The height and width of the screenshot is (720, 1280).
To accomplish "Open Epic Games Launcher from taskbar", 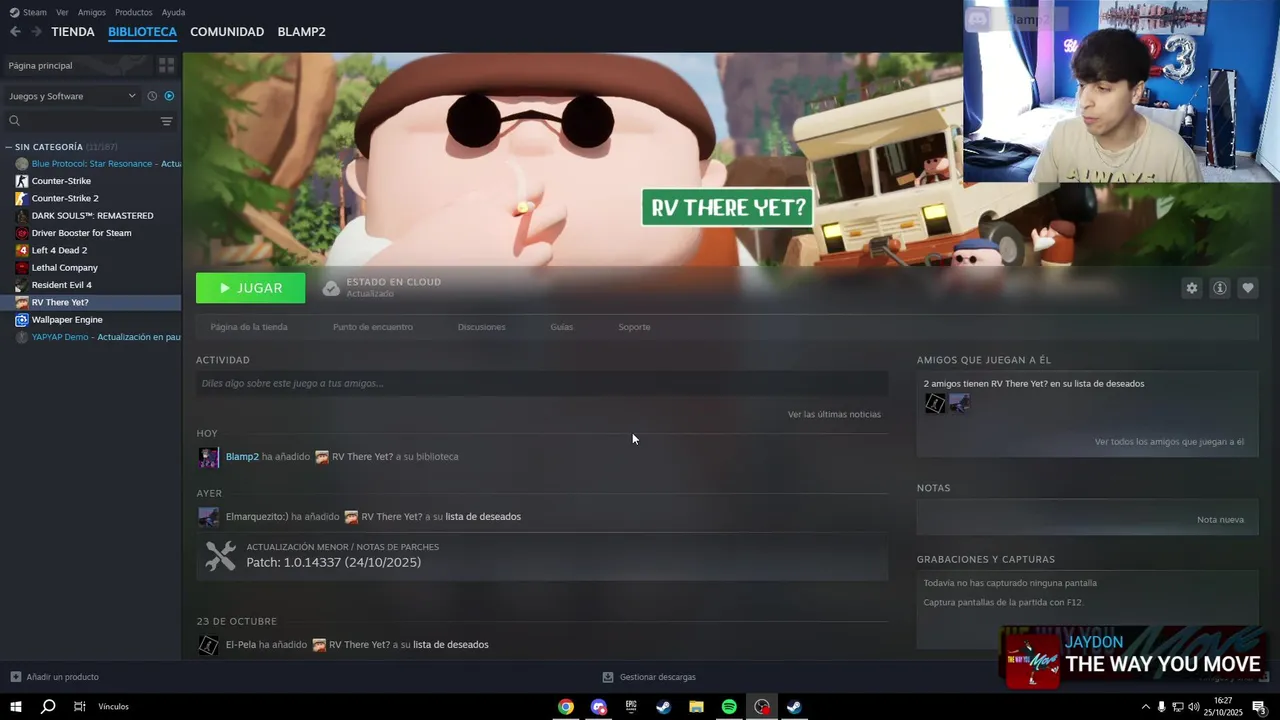I will click(631, 707).
